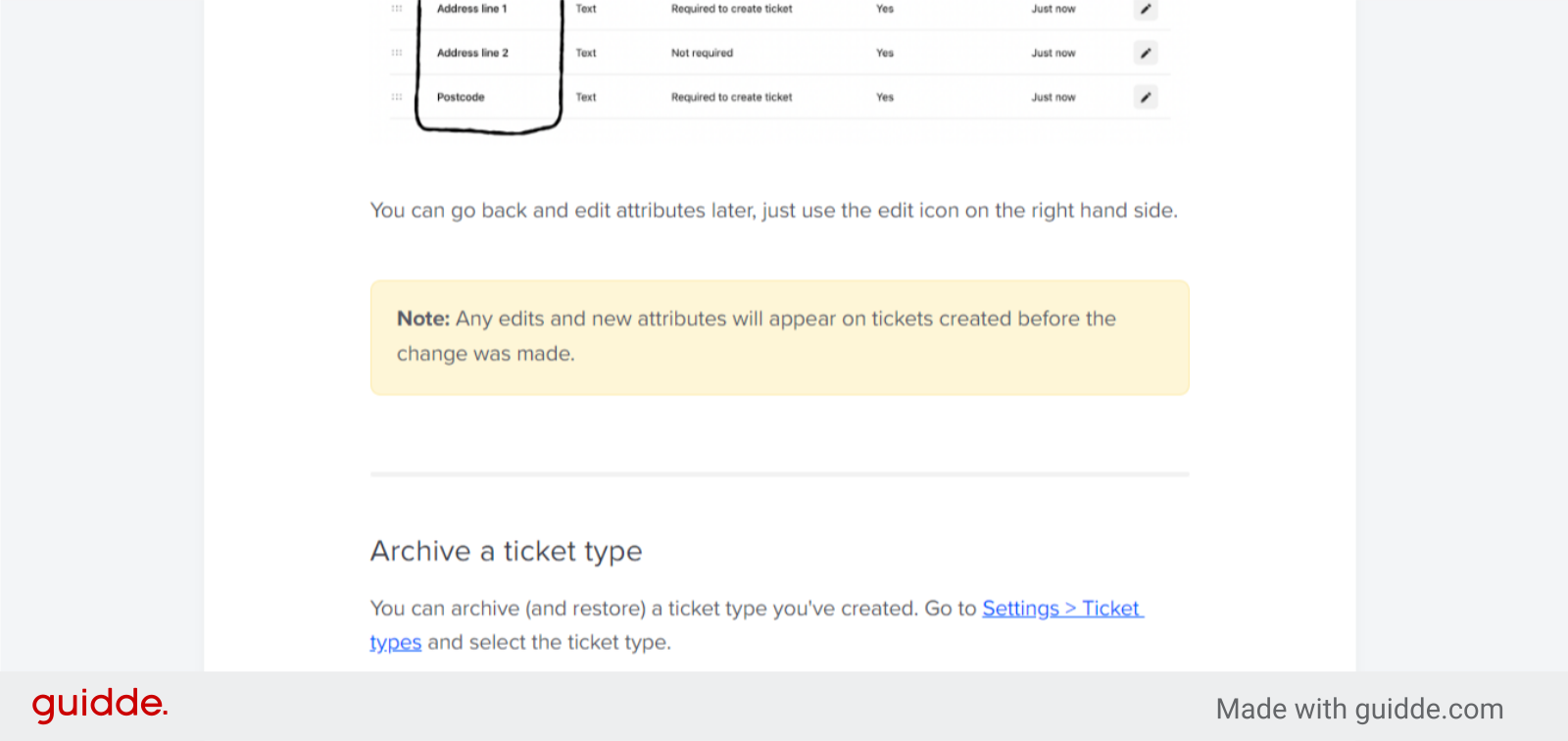Click the Required to create ticket cell for Postcode
The width and height of the screenshot is (1568, 741).
pos(731,97)
